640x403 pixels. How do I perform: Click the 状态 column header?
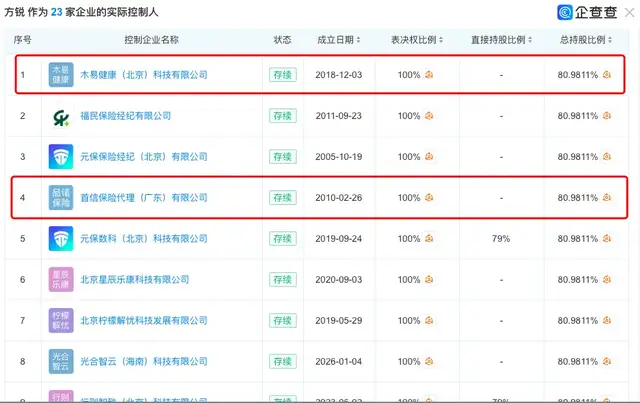point(282,40)
